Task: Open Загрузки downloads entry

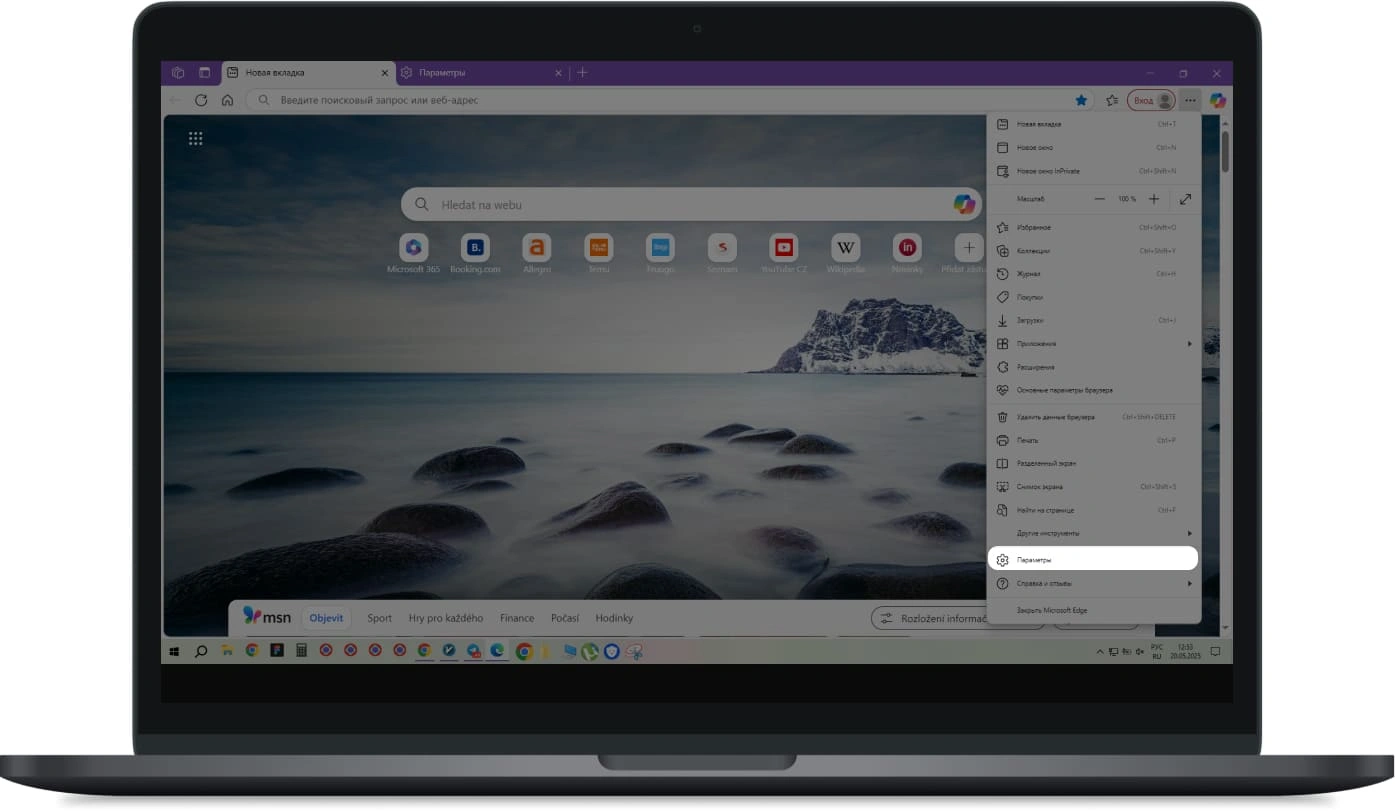Action: 1092,320
